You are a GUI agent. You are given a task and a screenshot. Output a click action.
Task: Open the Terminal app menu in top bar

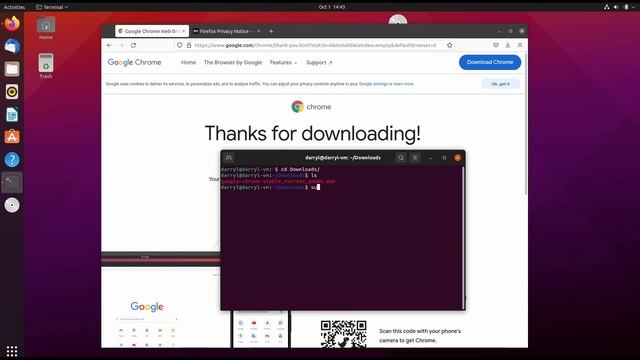click(x=52, y=7)
